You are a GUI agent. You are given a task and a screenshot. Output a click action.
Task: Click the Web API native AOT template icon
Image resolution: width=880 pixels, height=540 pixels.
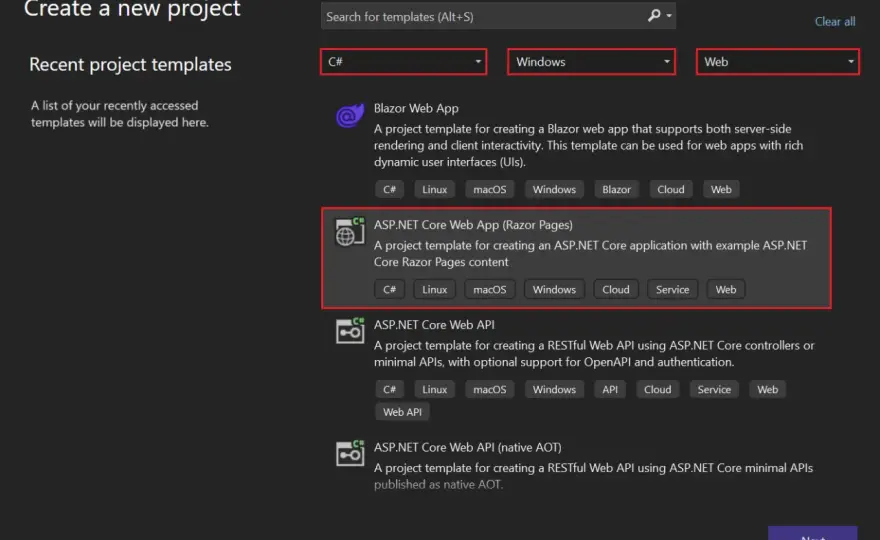tap(350, 453)
